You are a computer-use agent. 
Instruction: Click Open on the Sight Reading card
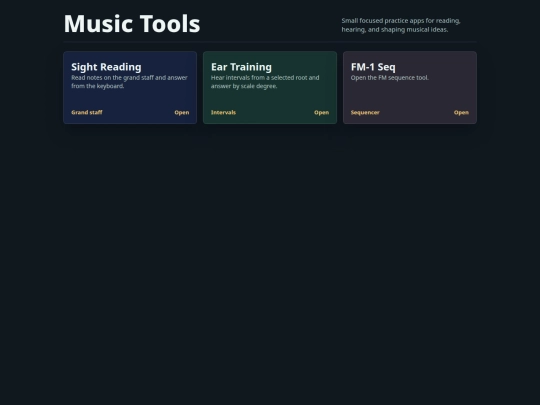[x=181, y=112]
